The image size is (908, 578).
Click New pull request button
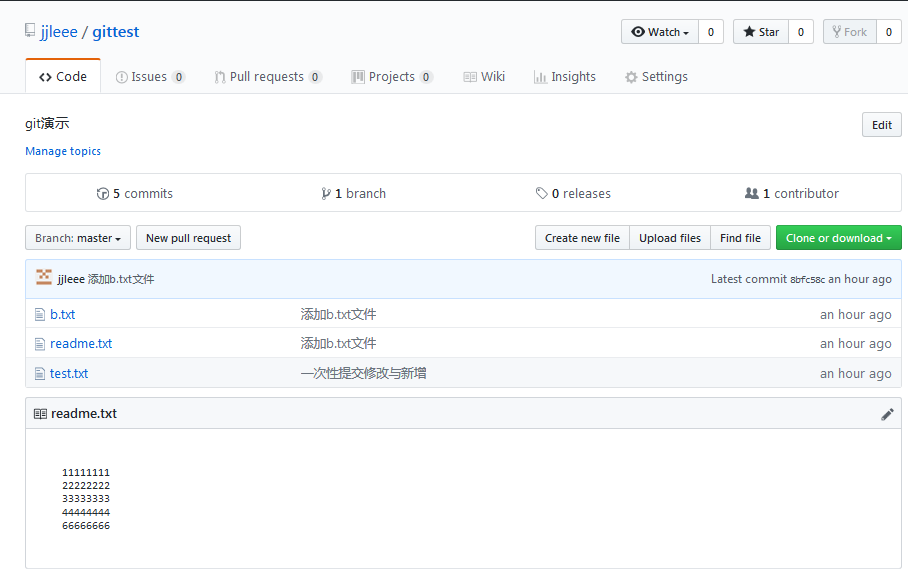(x=188, y=238)
